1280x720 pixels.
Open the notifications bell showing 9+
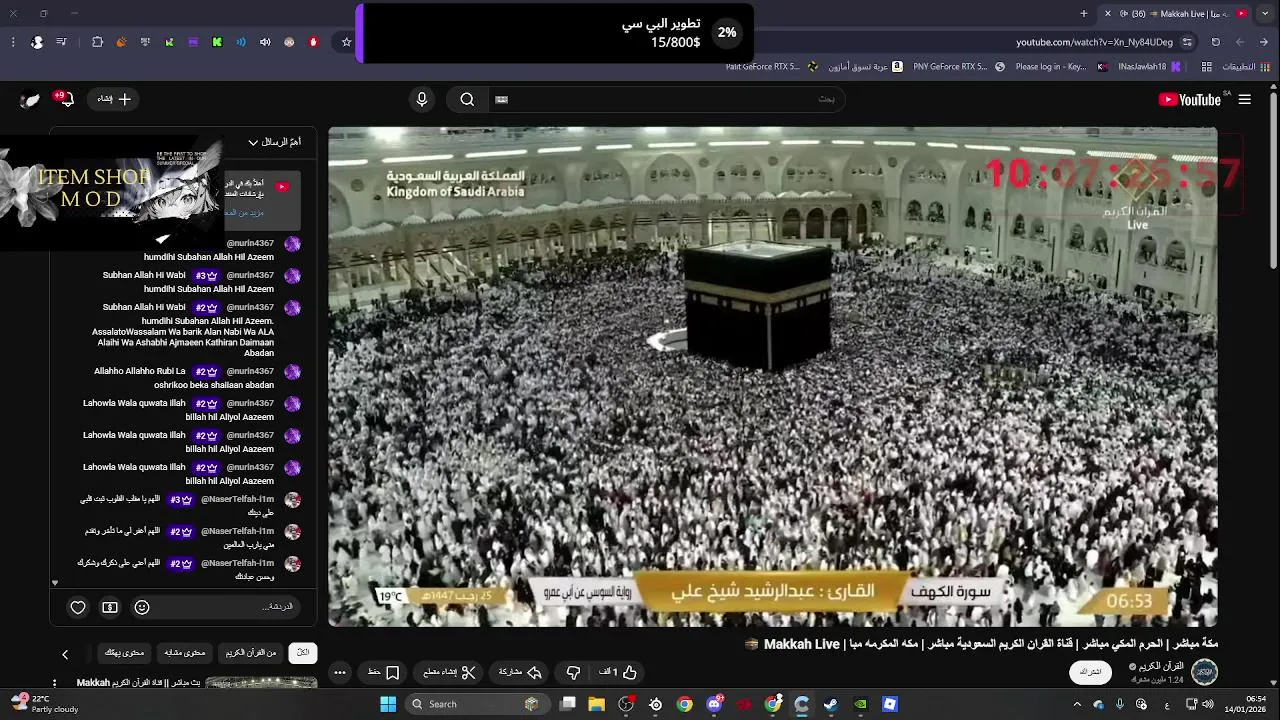64,99
